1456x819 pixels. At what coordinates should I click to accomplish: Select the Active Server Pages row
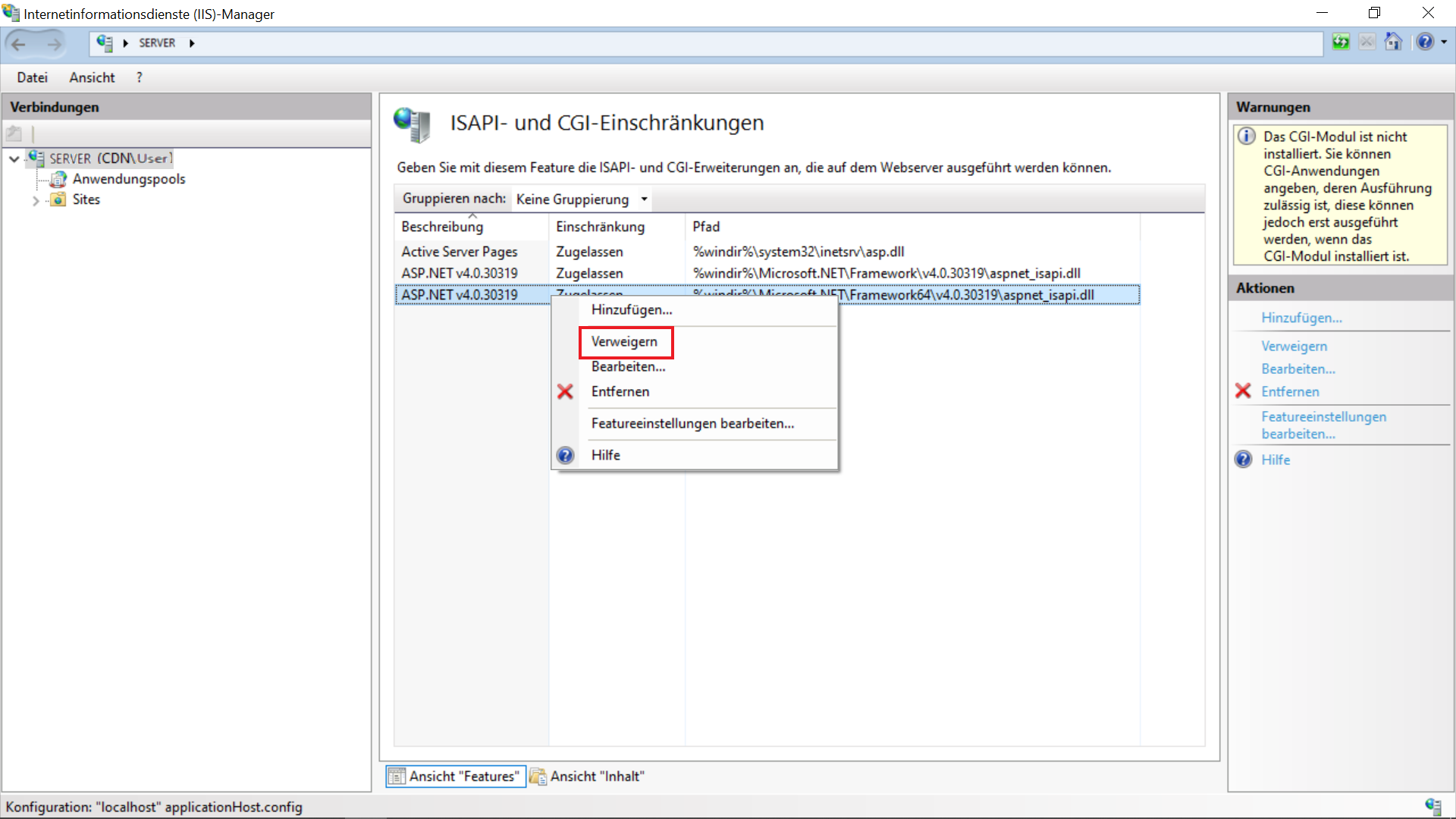click(459, 252)
